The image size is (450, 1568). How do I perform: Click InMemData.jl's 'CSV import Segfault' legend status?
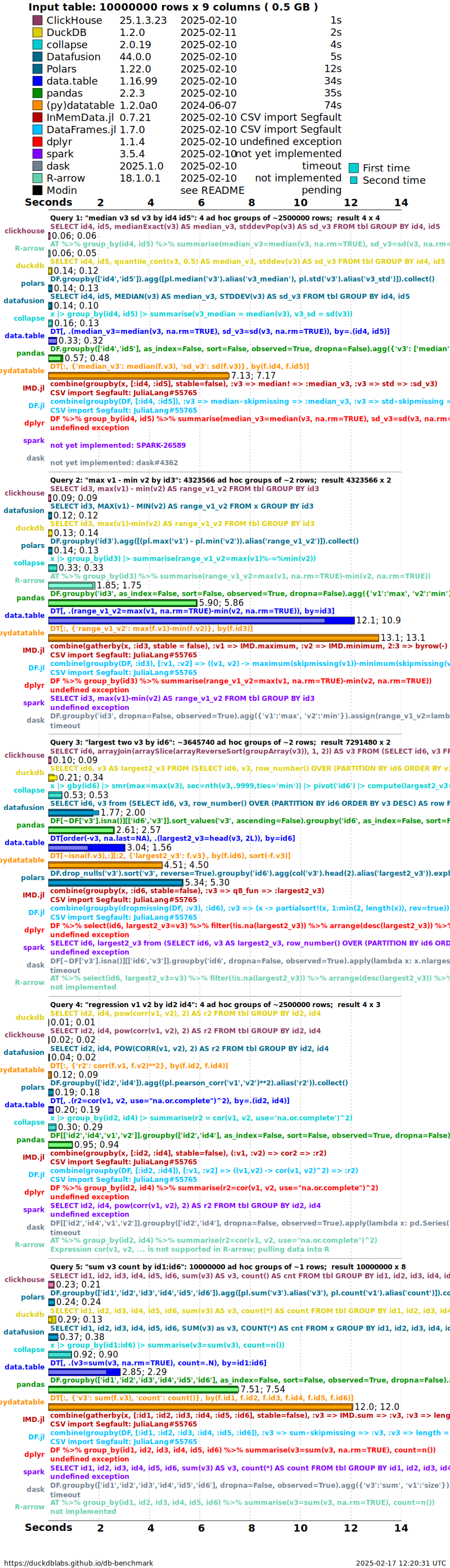(x=291, y=117)
